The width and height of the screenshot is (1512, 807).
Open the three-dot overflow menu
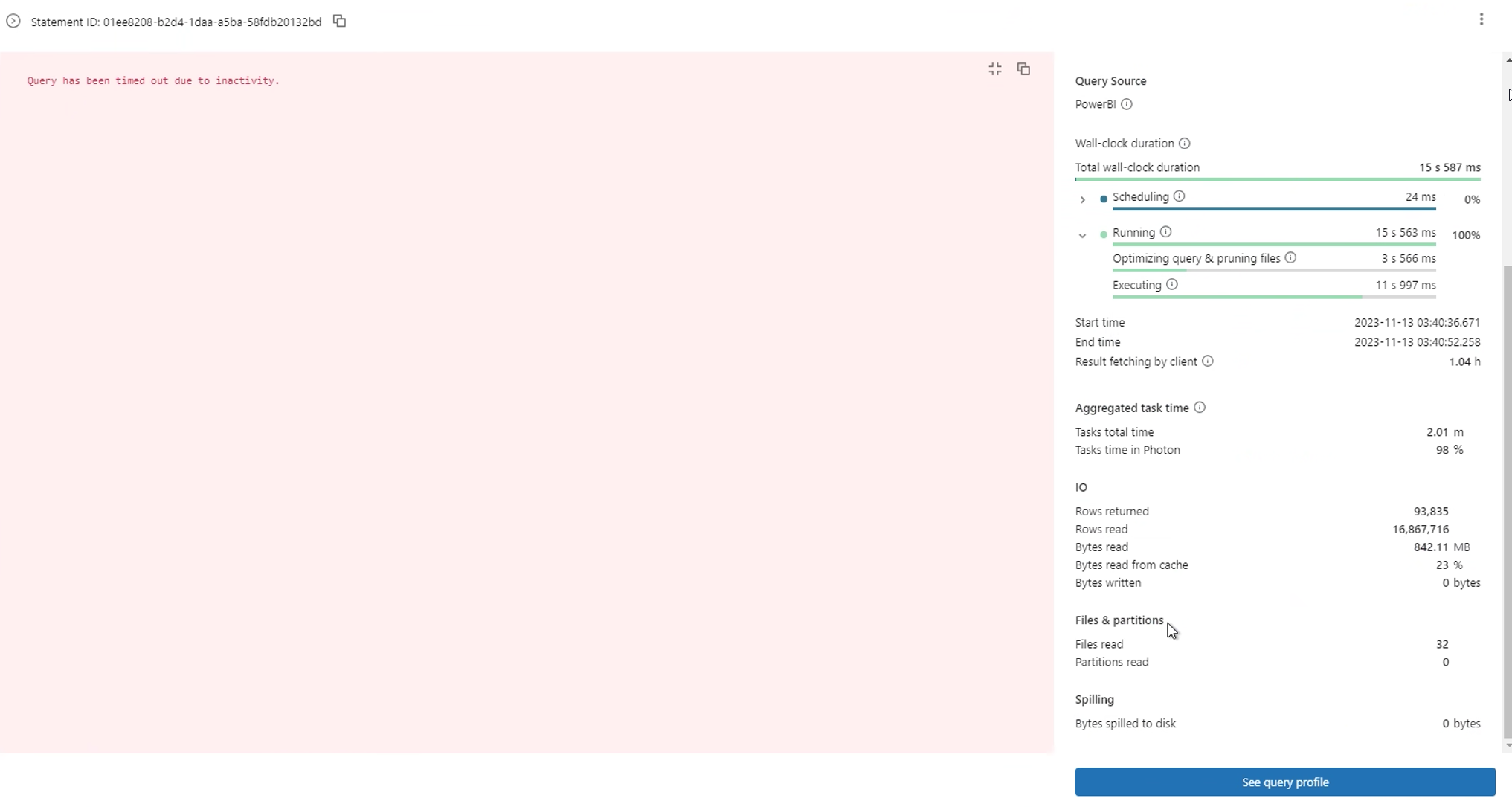click(1481, 19)
